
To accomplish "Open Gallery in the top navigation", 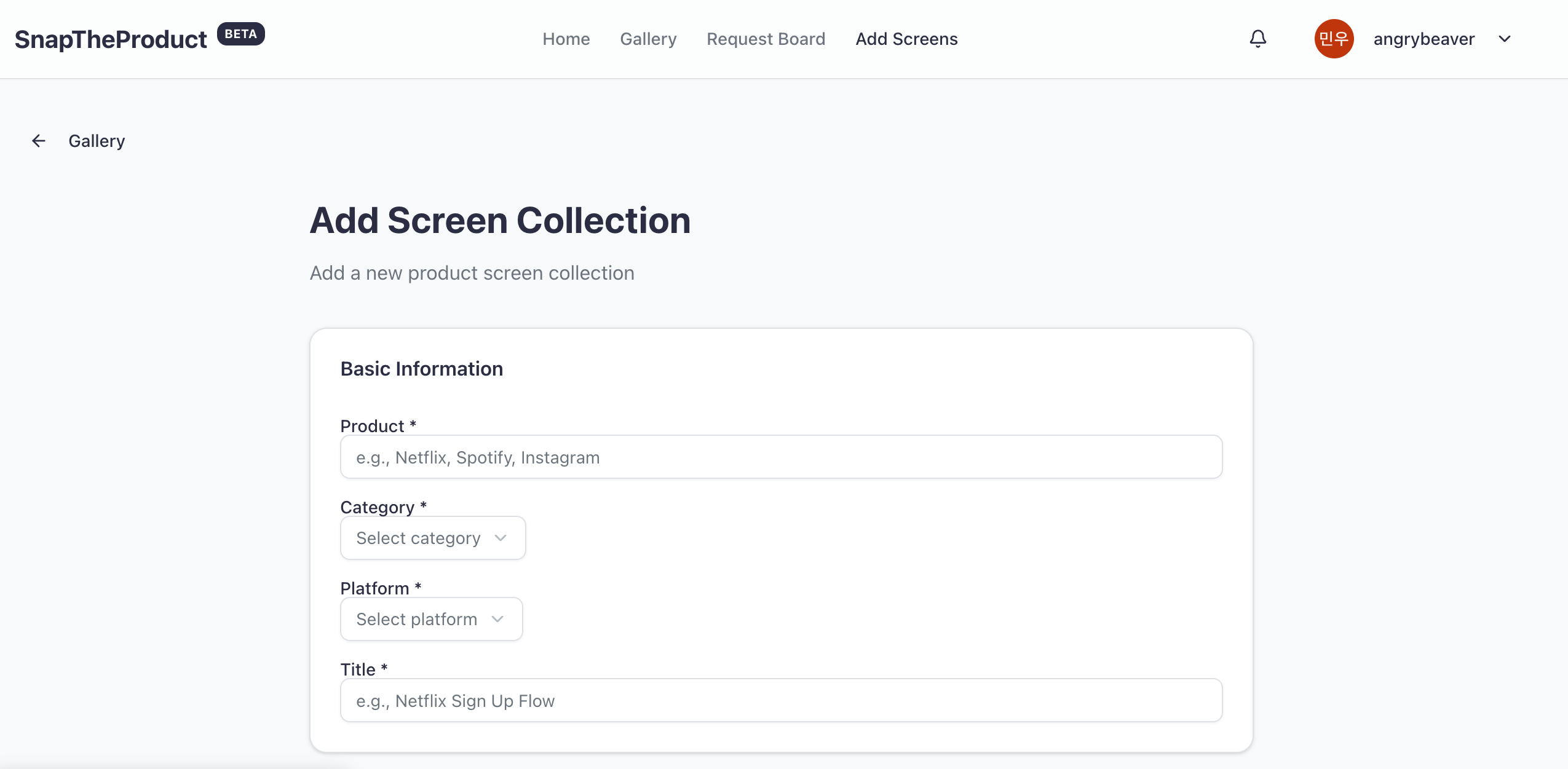I will 648,39.
